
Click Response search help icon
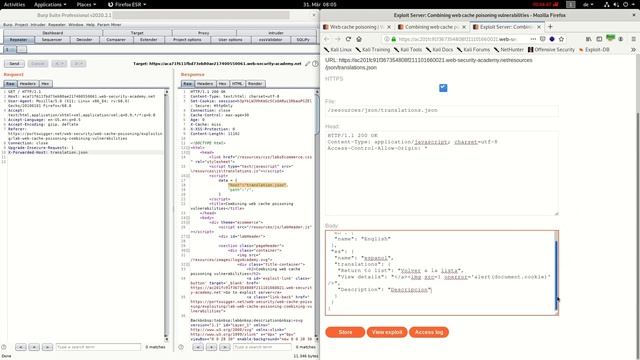(181, 347)
